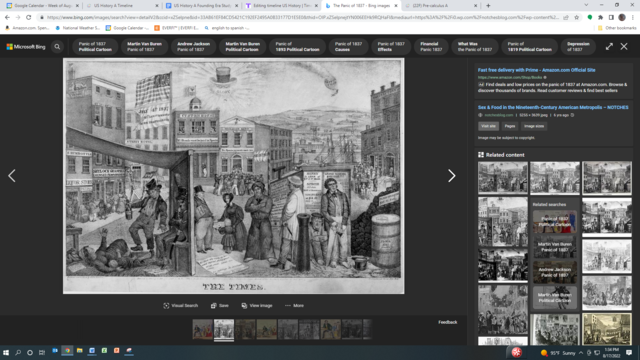Click the Pages button
This screenshot has height=360, width=640.
510,126
